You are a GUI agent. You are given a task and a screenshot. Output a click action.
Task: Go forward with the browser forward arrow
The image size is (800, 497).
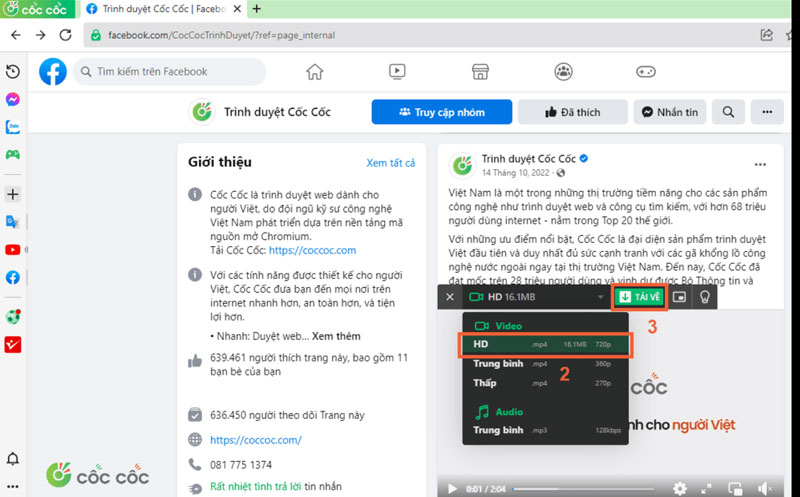click(40, 35)
